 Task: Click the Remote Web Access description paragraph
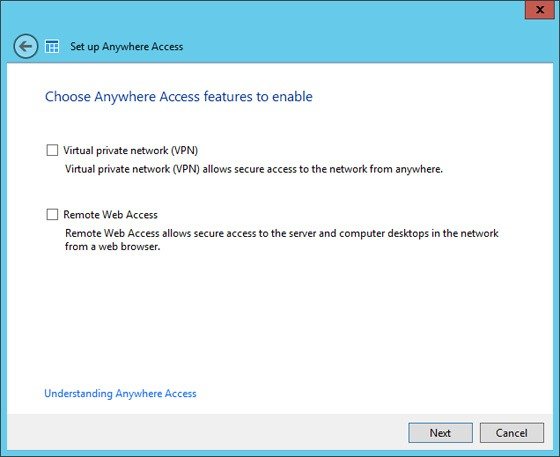(x=281, y=240)
